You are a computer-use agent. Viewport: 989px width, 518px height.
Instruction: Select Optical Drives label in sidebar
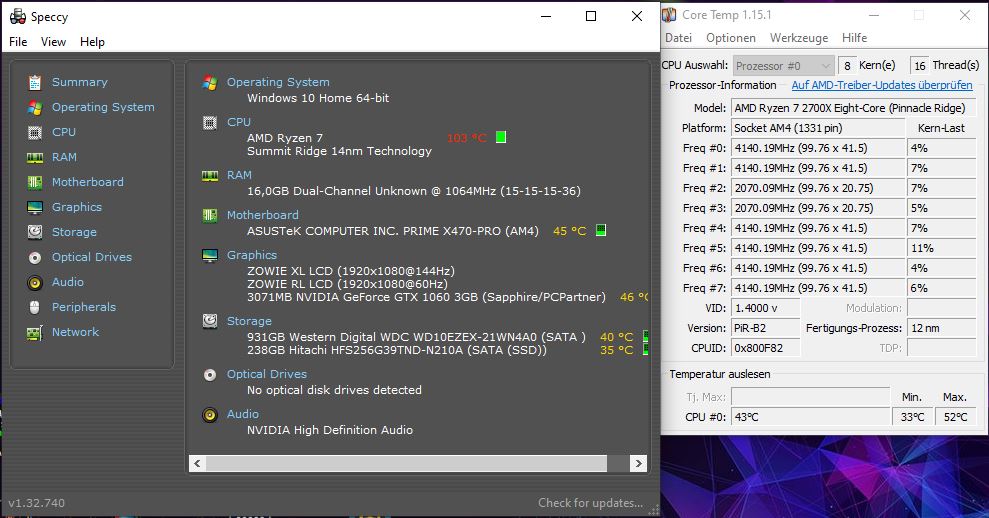[x=91, y=257]
